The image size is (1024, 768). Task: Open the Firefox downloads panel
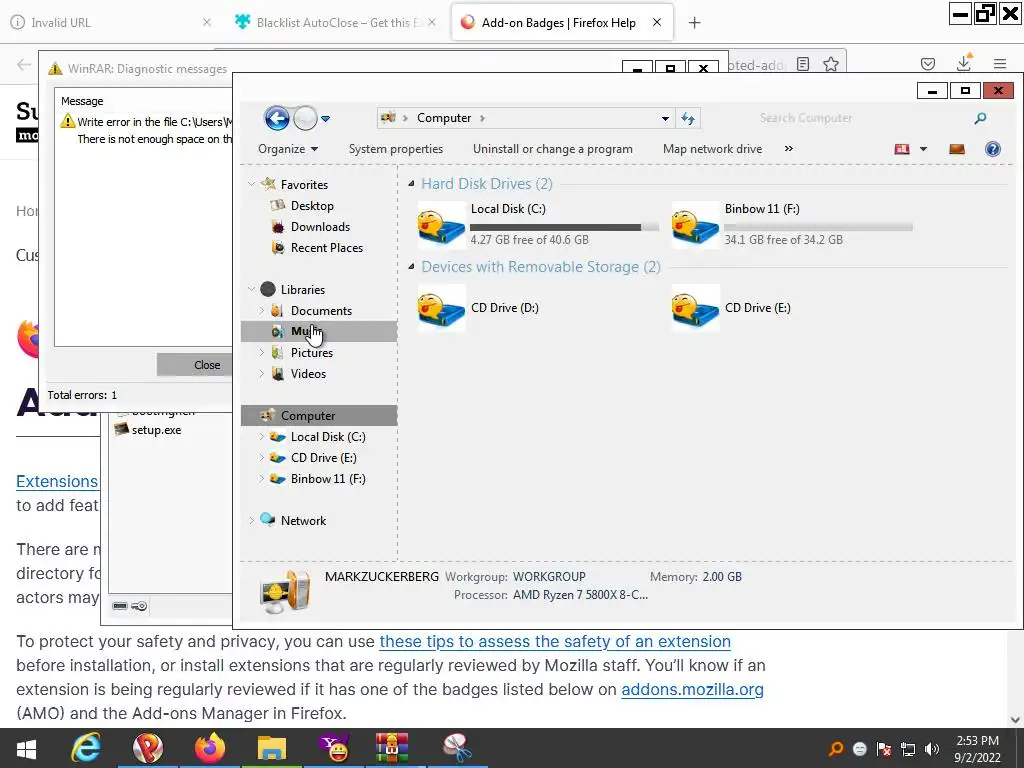[x=964, y=63]
